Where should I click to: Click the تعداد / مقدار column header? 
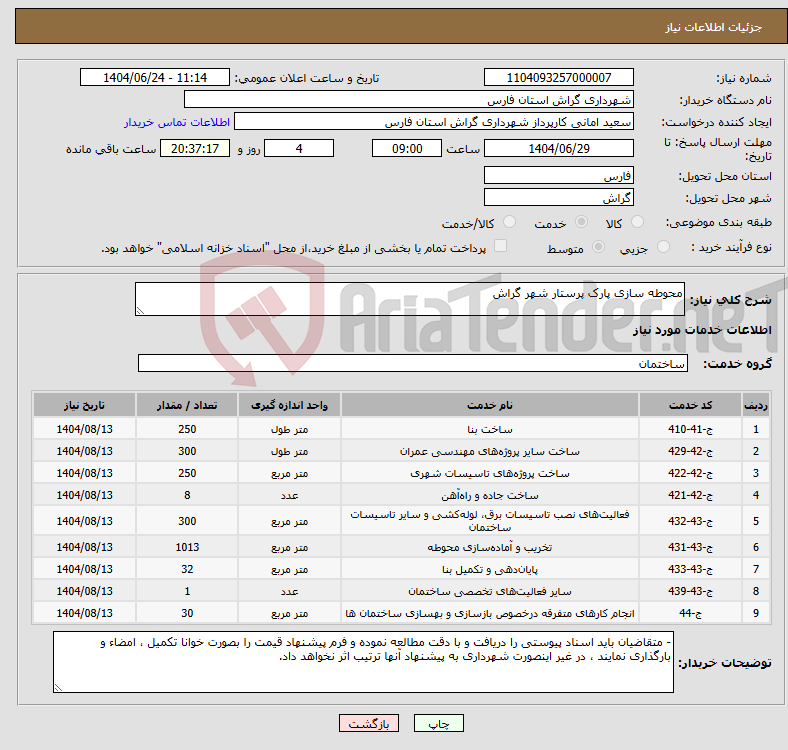pyautogui.click(x=187, y=405)
